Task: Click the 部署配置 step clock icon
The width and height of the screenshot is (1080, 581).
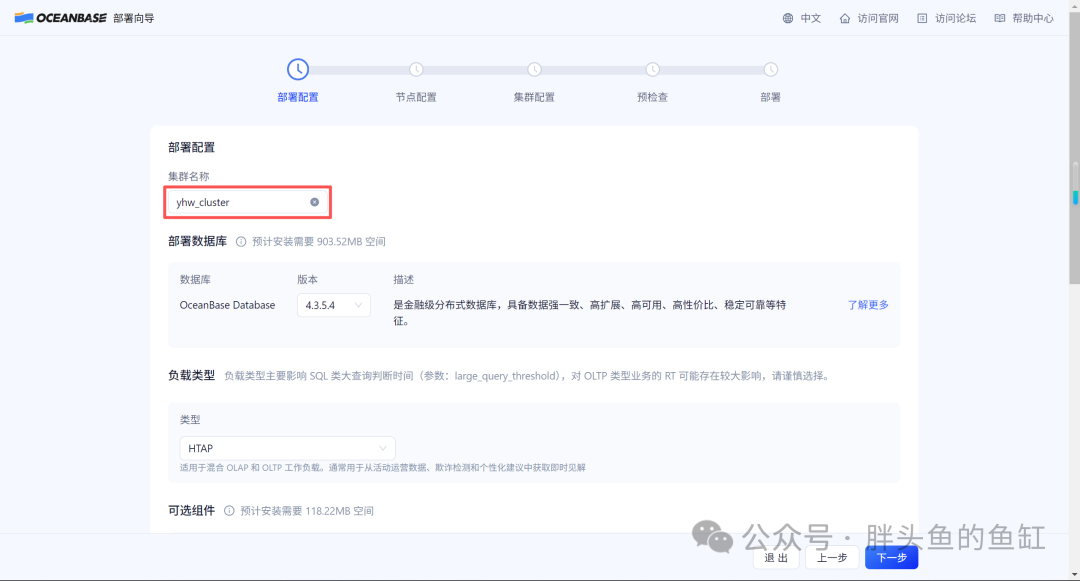Action: (298, 70)
